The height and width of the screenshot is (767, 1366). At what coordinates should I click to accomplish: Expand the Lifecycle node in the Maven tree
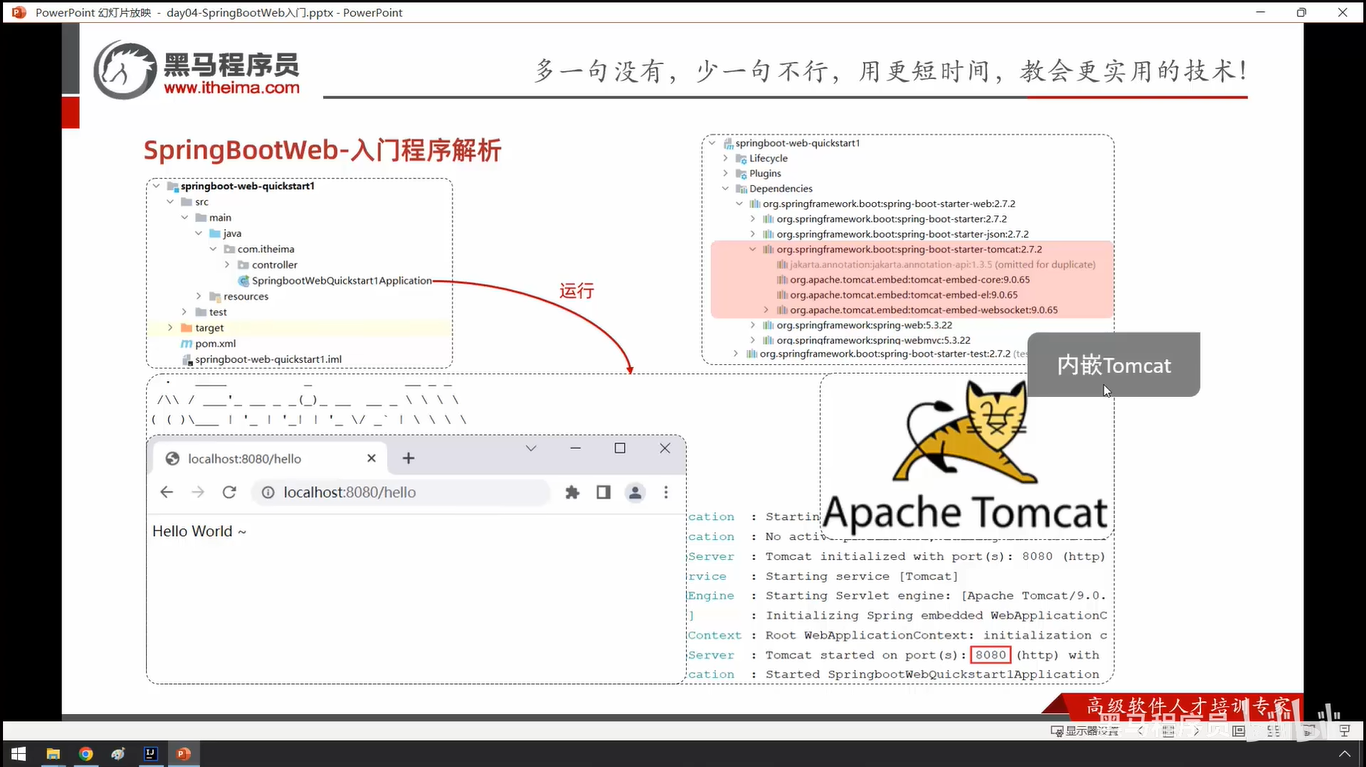(726, 158)
